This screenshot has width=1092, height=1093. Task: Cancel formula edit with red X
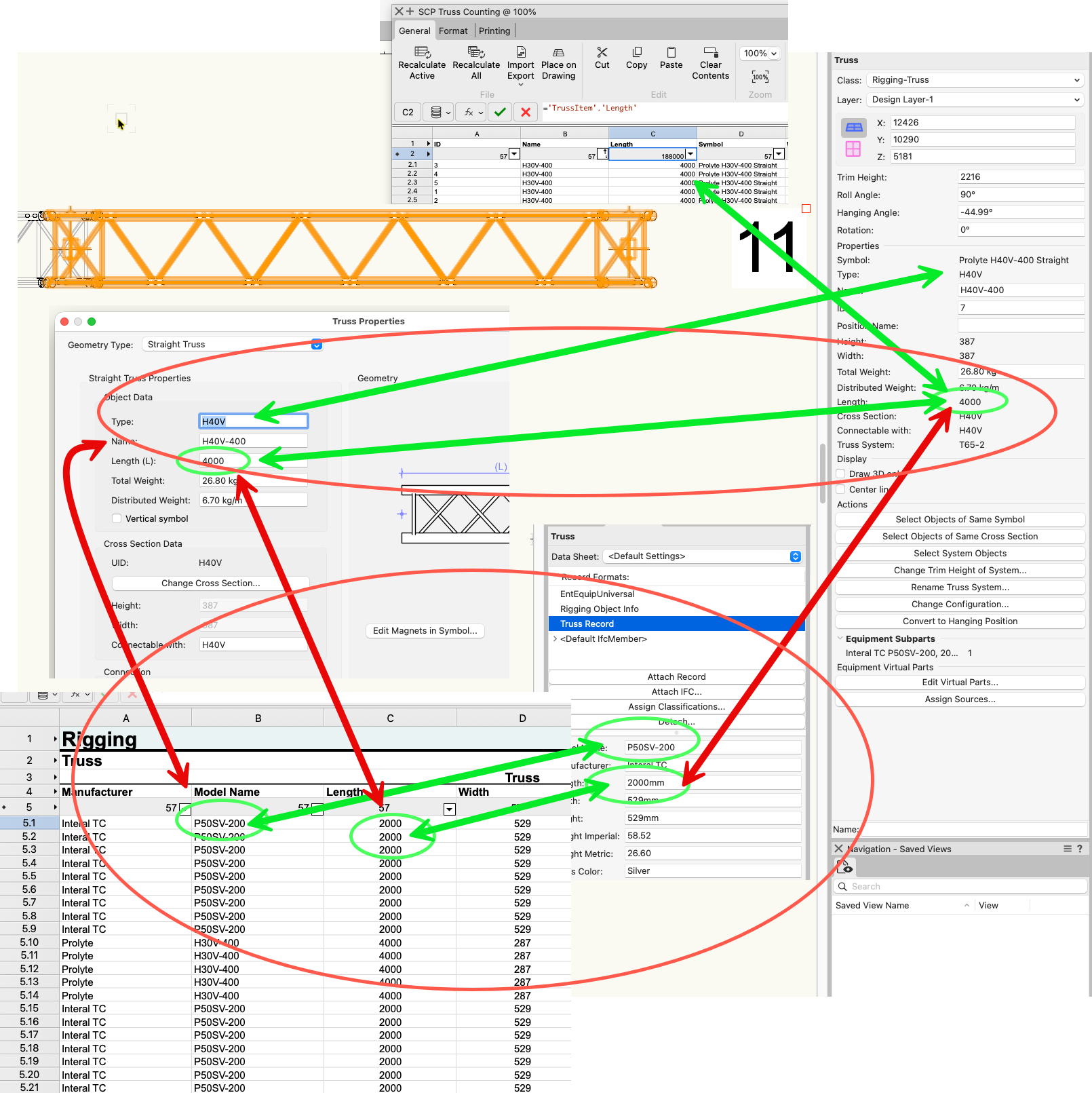(526, 113)
